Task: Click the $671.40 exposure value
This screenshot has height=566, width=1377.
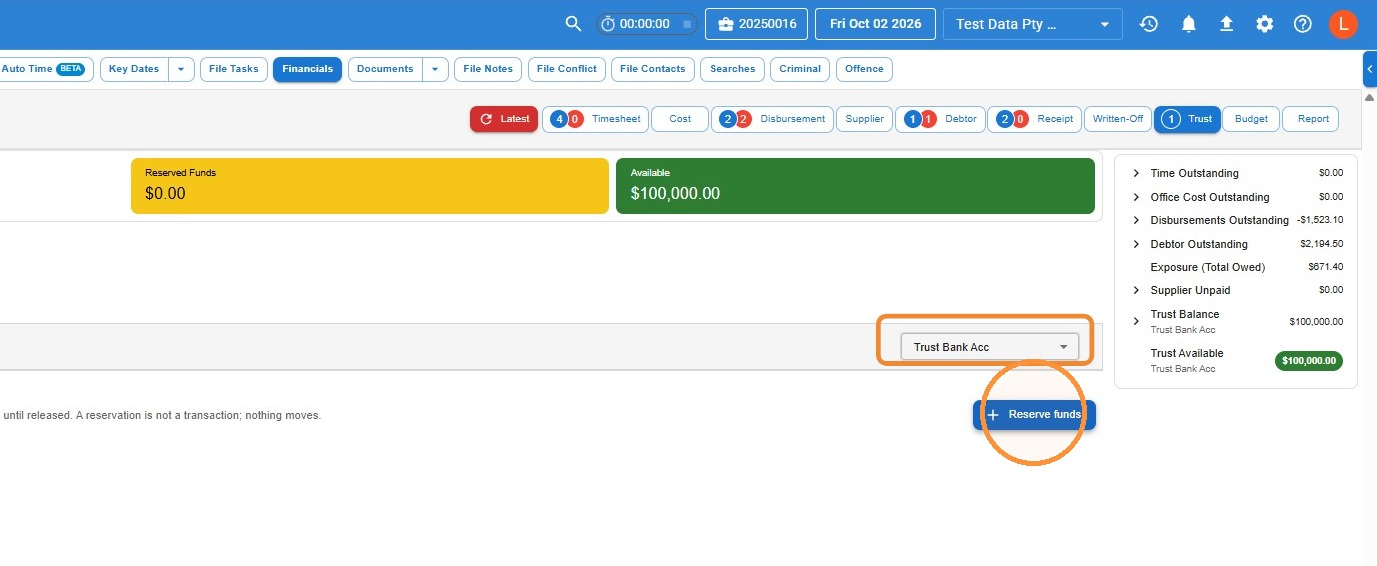Action: pyautogui.click(x=1326, y=267)
